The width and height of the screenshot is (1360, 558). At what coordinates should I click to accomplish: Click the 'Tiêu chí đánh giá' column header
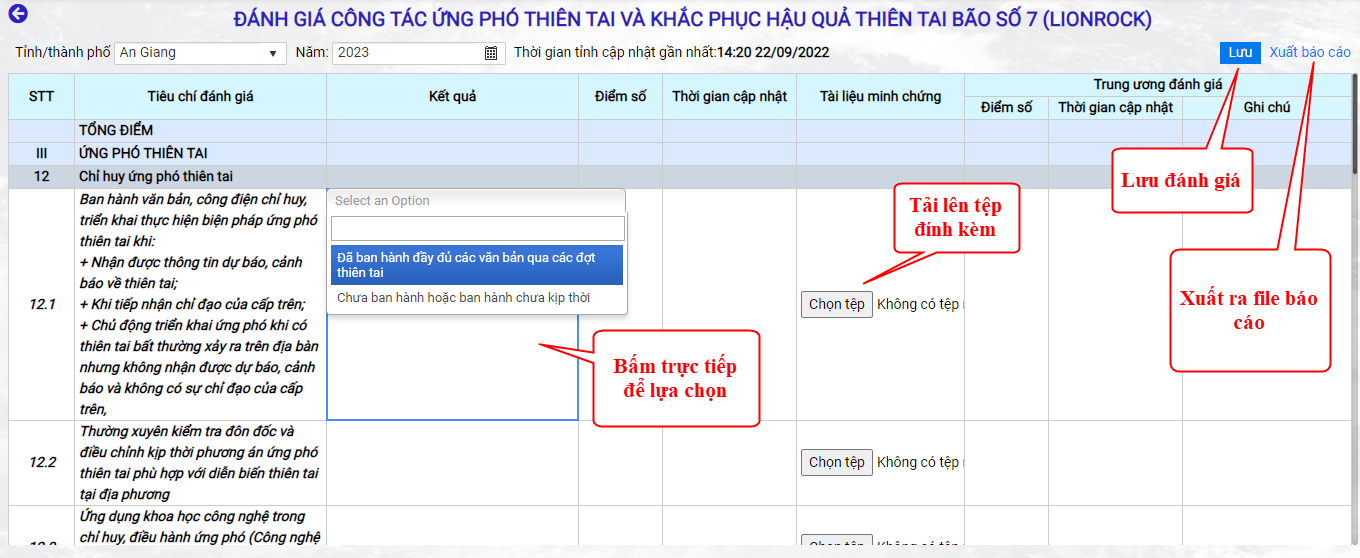coord(200,97)
